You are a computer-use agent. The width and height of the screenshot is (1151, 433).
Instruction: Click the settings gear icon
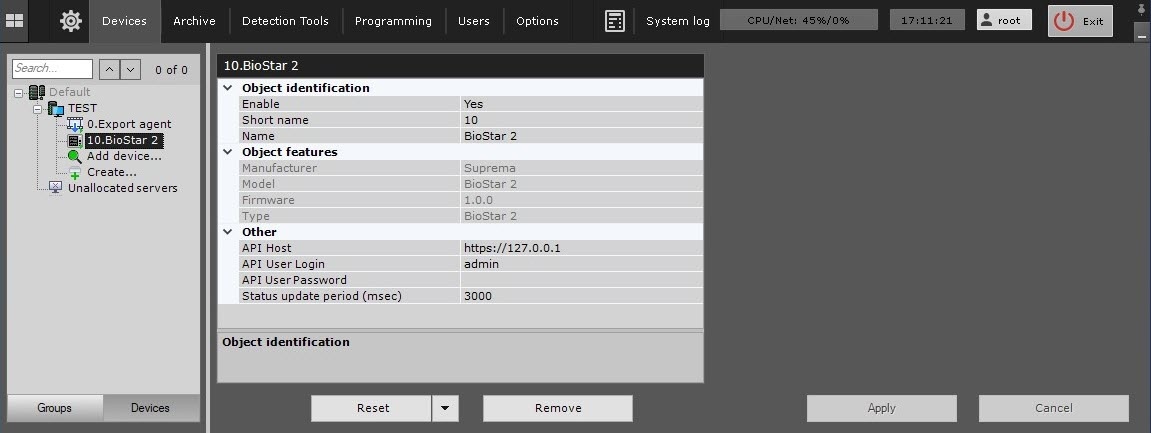(x=71, y=20)
